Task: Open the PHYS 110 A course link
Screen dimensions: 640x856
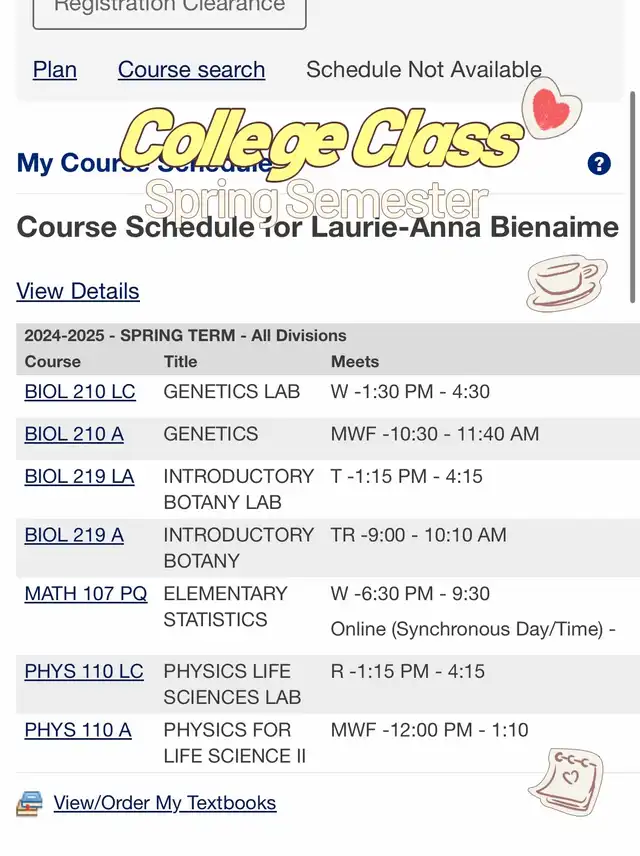Action: pyautogui.click(x=78, y=730)
